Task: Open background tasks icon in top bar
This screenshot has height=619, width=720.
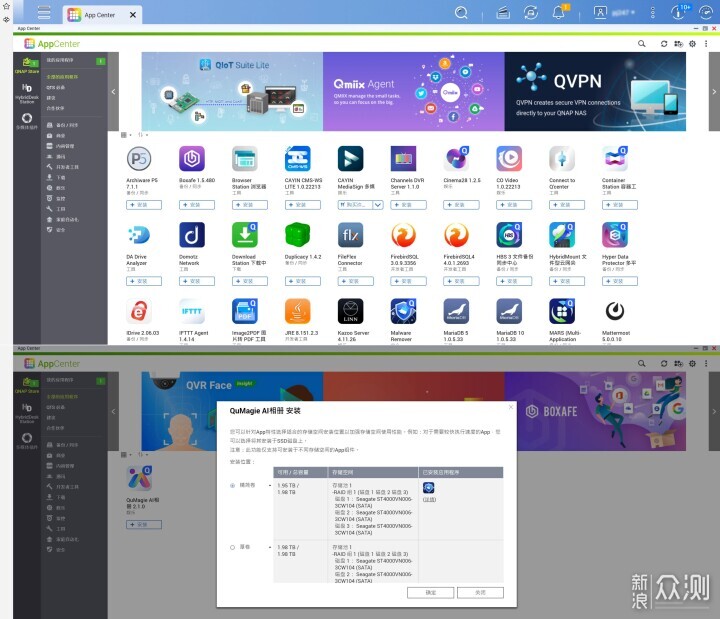Action: [x=503, y=13]
